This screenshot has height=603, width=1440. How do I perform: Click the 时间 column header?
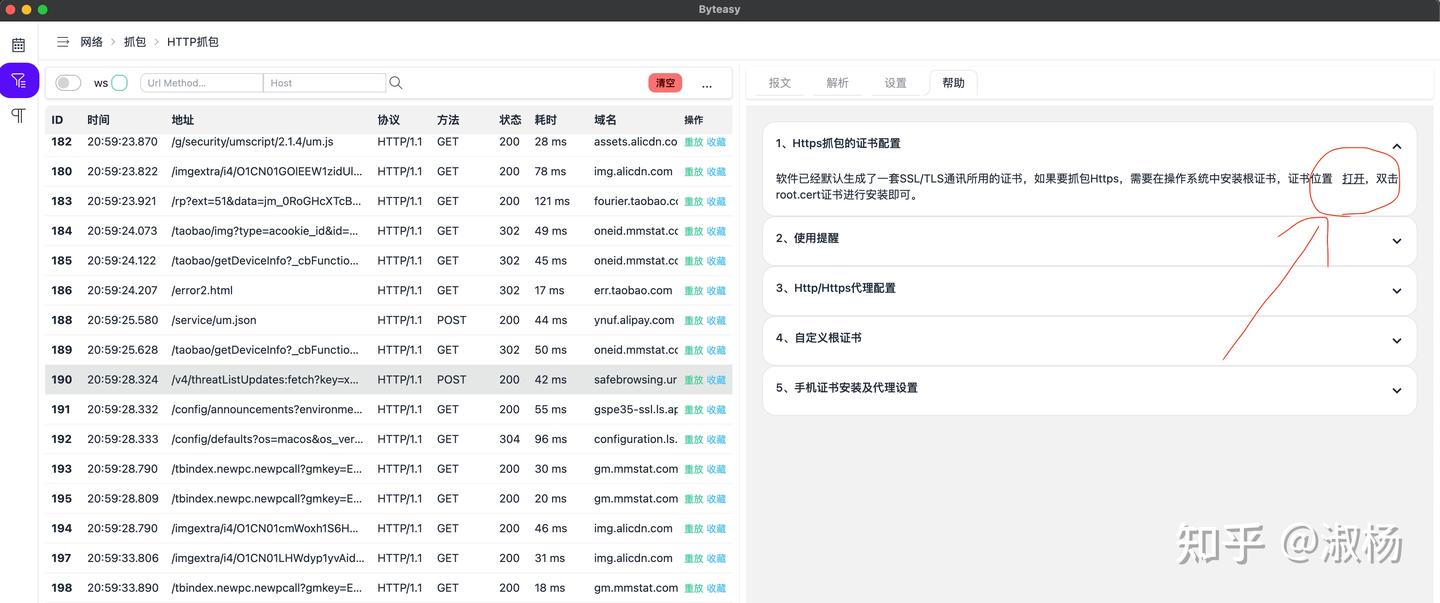[98, 120]
